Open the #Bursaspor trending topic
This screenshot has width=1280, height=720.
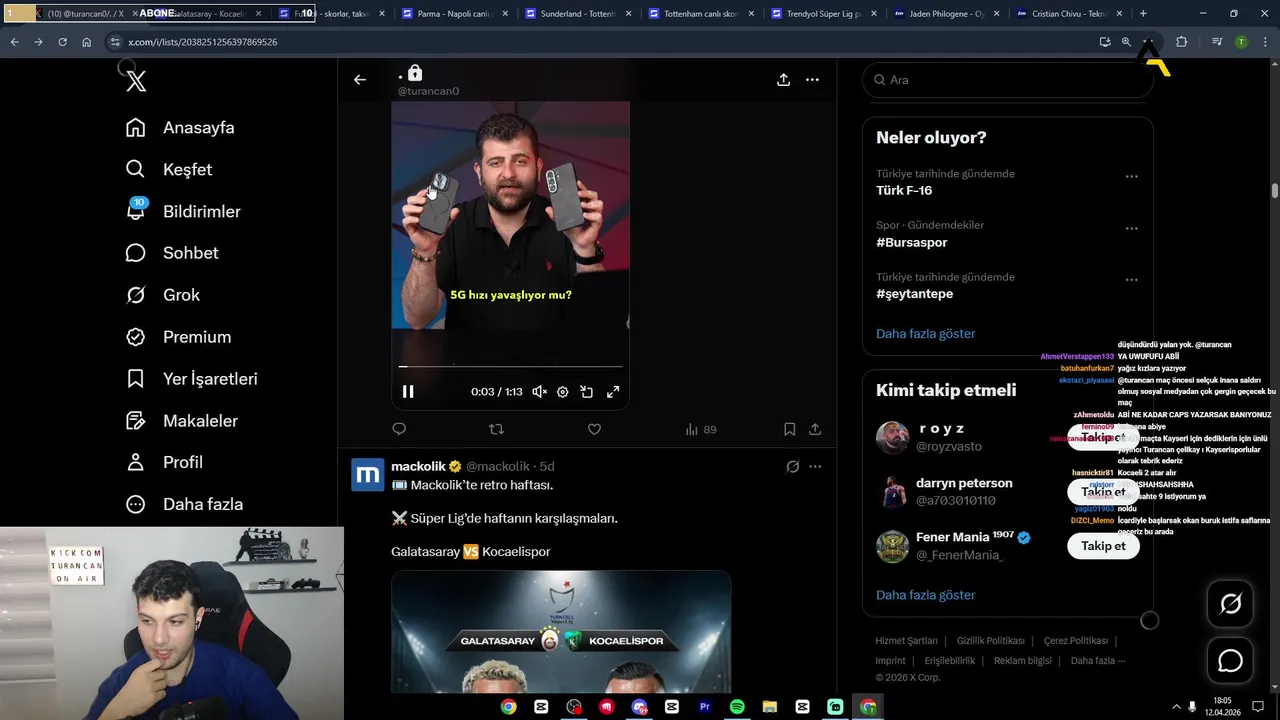point(912,242)
